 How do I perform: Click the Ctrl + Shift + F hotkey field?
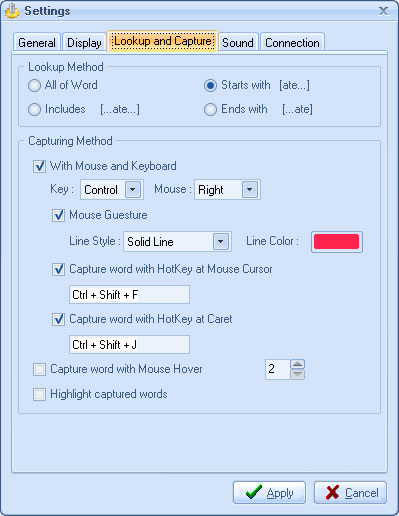click(129, 295)
